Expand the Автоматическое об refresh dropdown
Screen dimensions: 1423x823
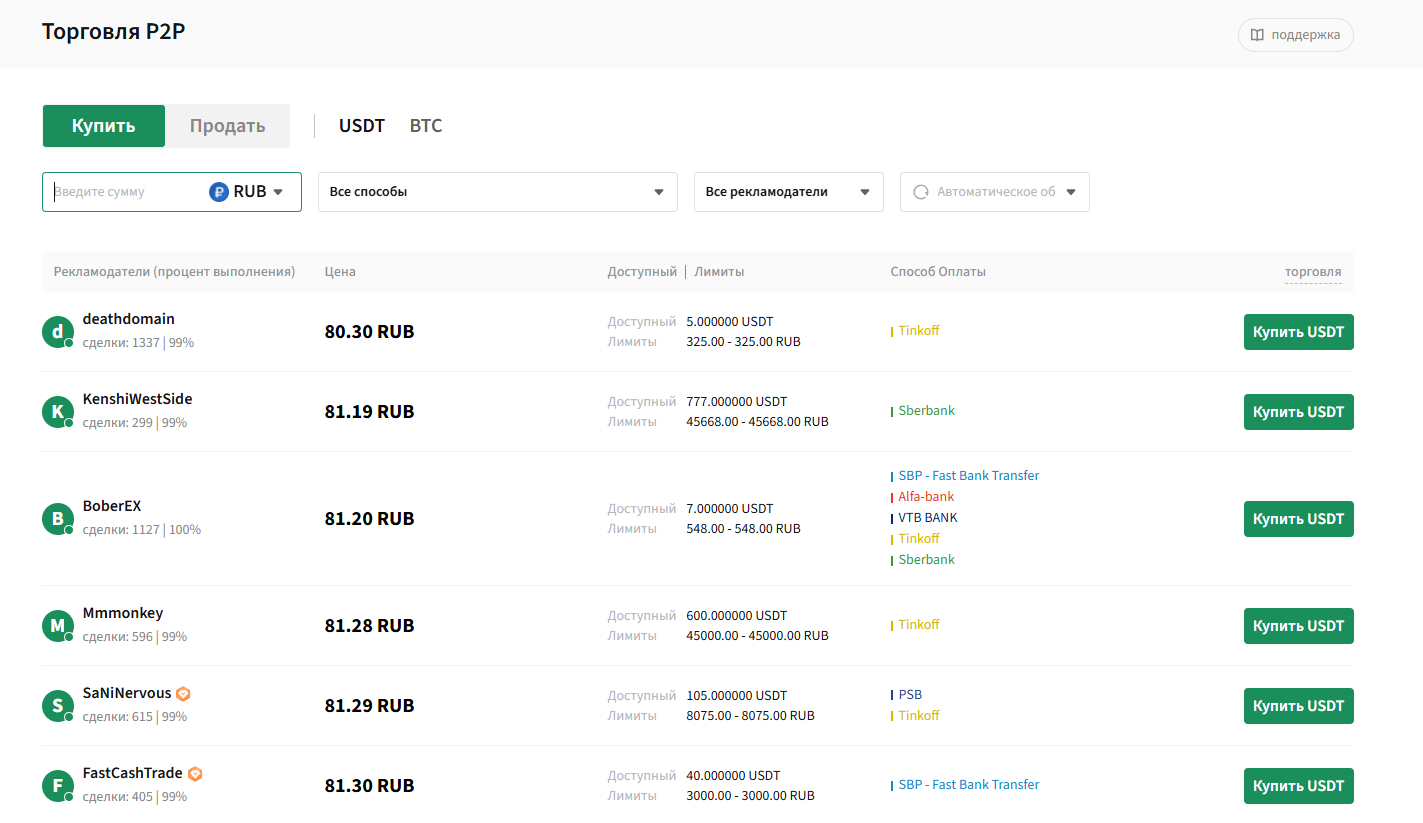(995, 192)
